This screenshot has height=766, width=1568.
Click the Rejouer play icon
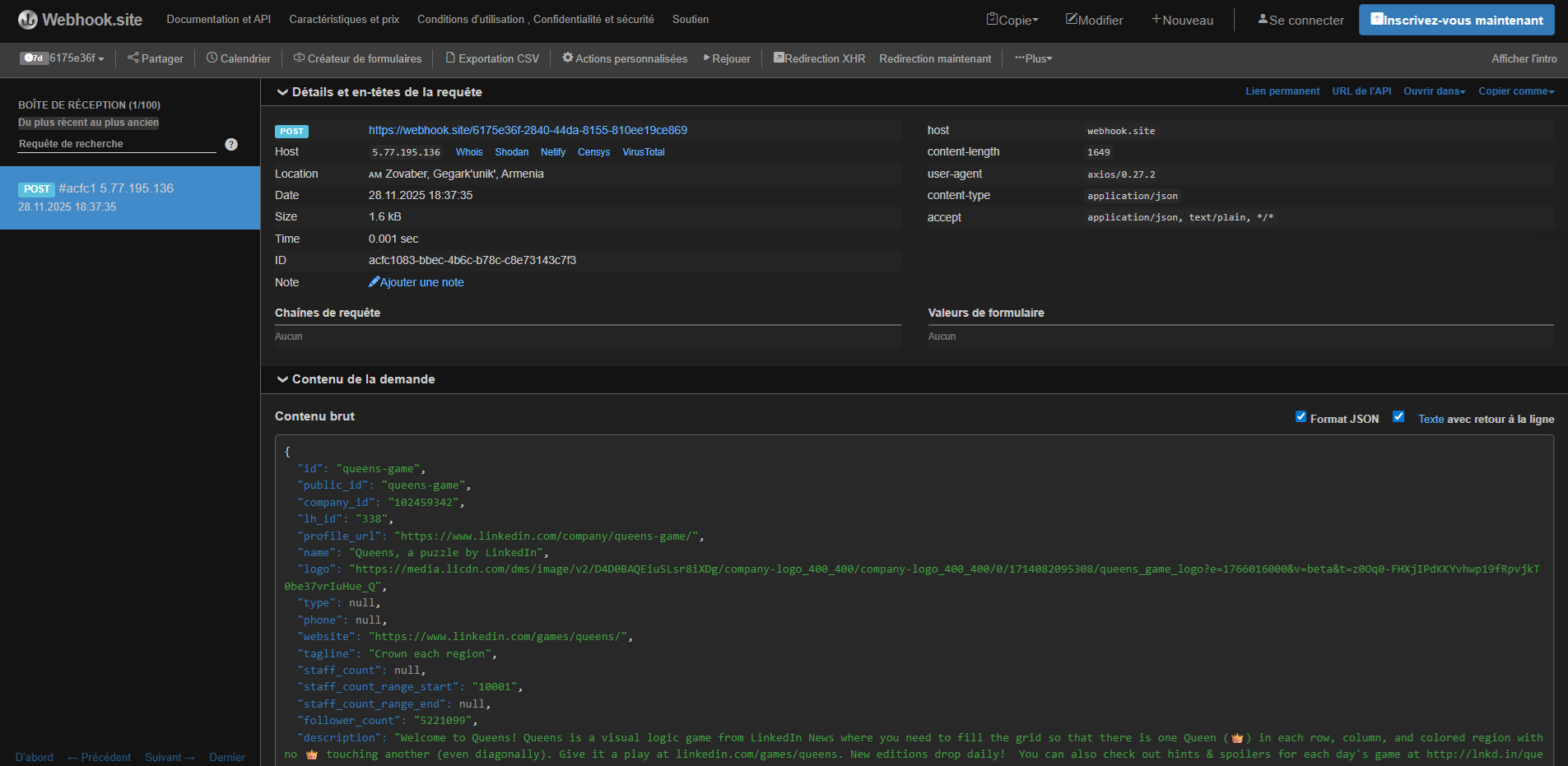(706, 58)
